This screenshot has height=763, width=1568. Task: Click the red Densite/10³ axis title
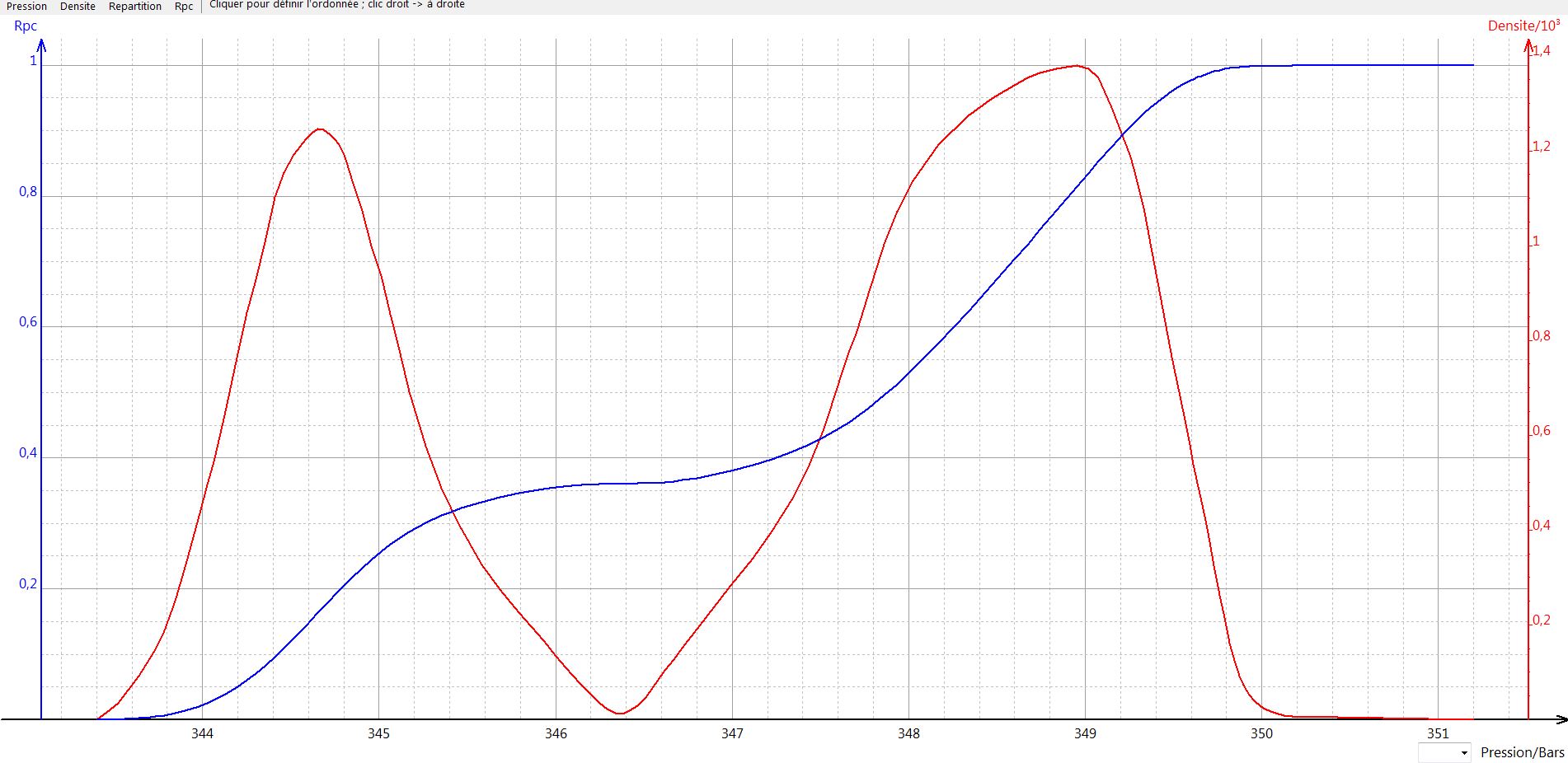[x=1523, y=26]
